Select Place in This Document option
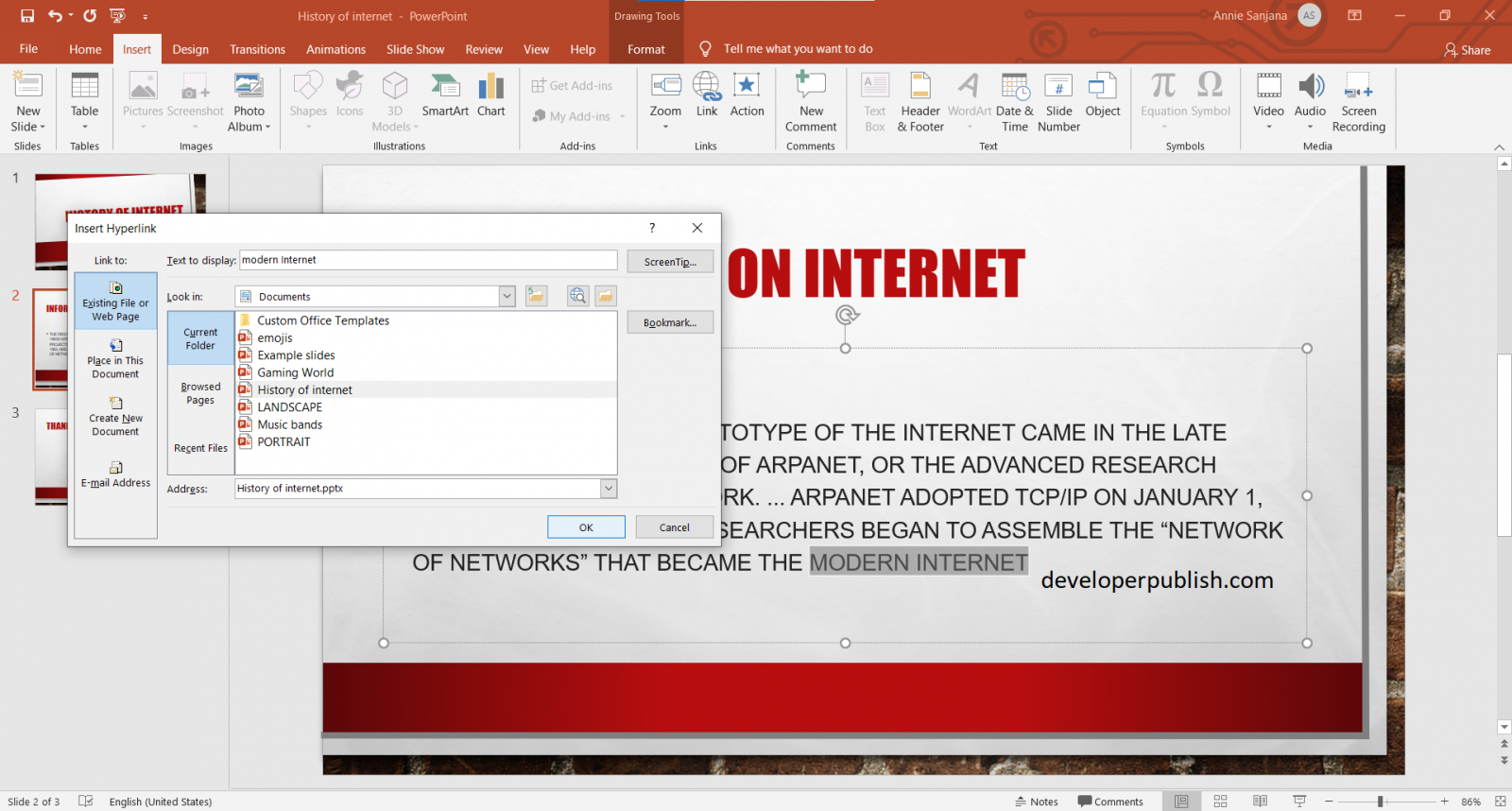Viewport: 1512px width, 811px height. tap(115, 358)
